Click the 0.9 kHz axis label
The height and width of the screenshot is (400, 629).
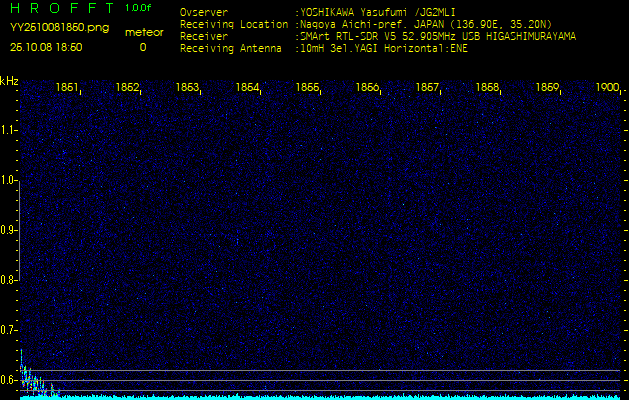tap(8, 230)
